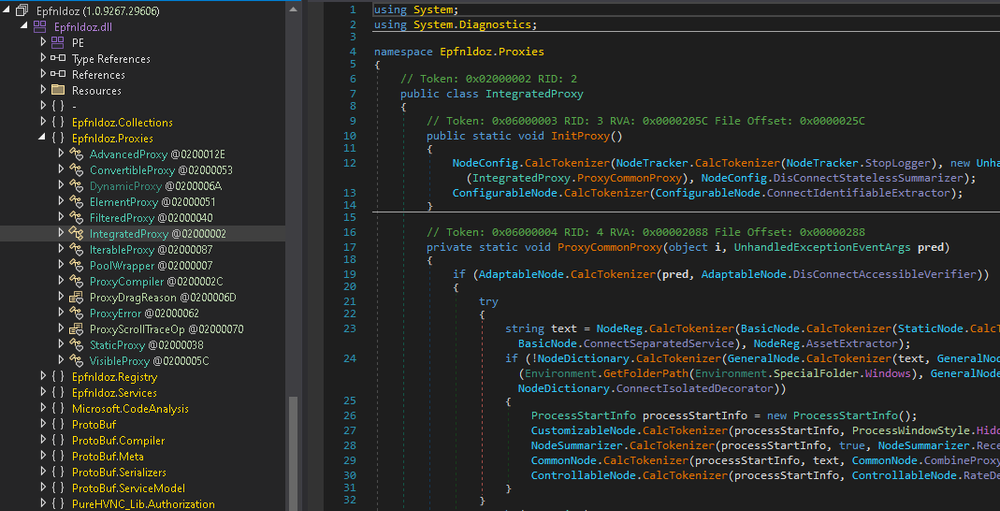The width and height of the screenshot is (1000, 511).
Task: Click the ConvertibleProxy class icon
Action: [x=77, y=170]
